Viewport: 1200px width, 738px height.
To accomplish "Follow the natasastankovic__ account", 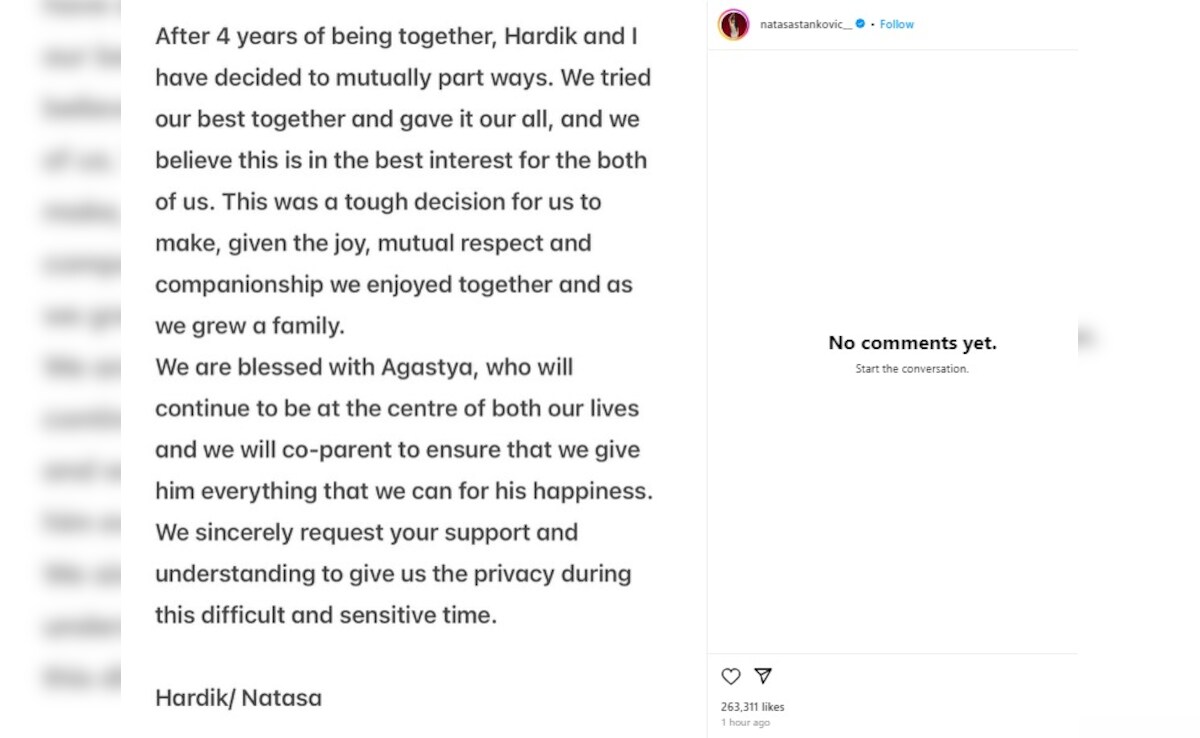I will click(x=896, y=24).
